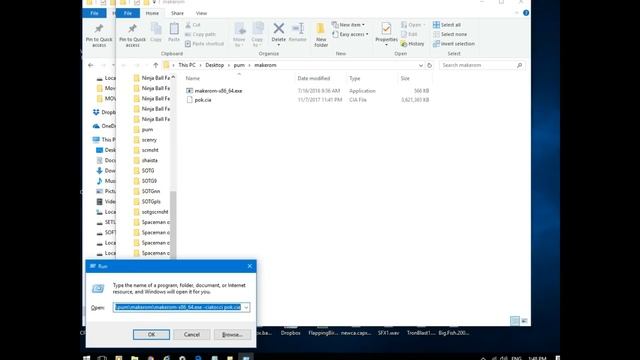This screenshot has height=360, width=640.
Task: Create a New folder from the ribbon
Action: coord(321,34)
